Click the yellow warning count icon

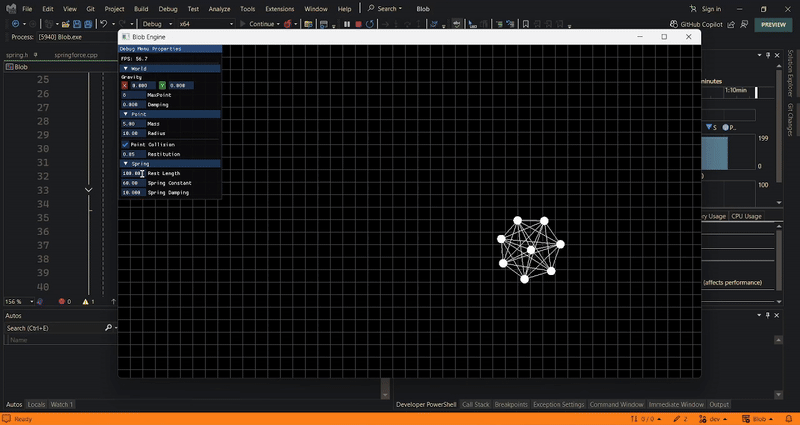click(x=85, y=302)
